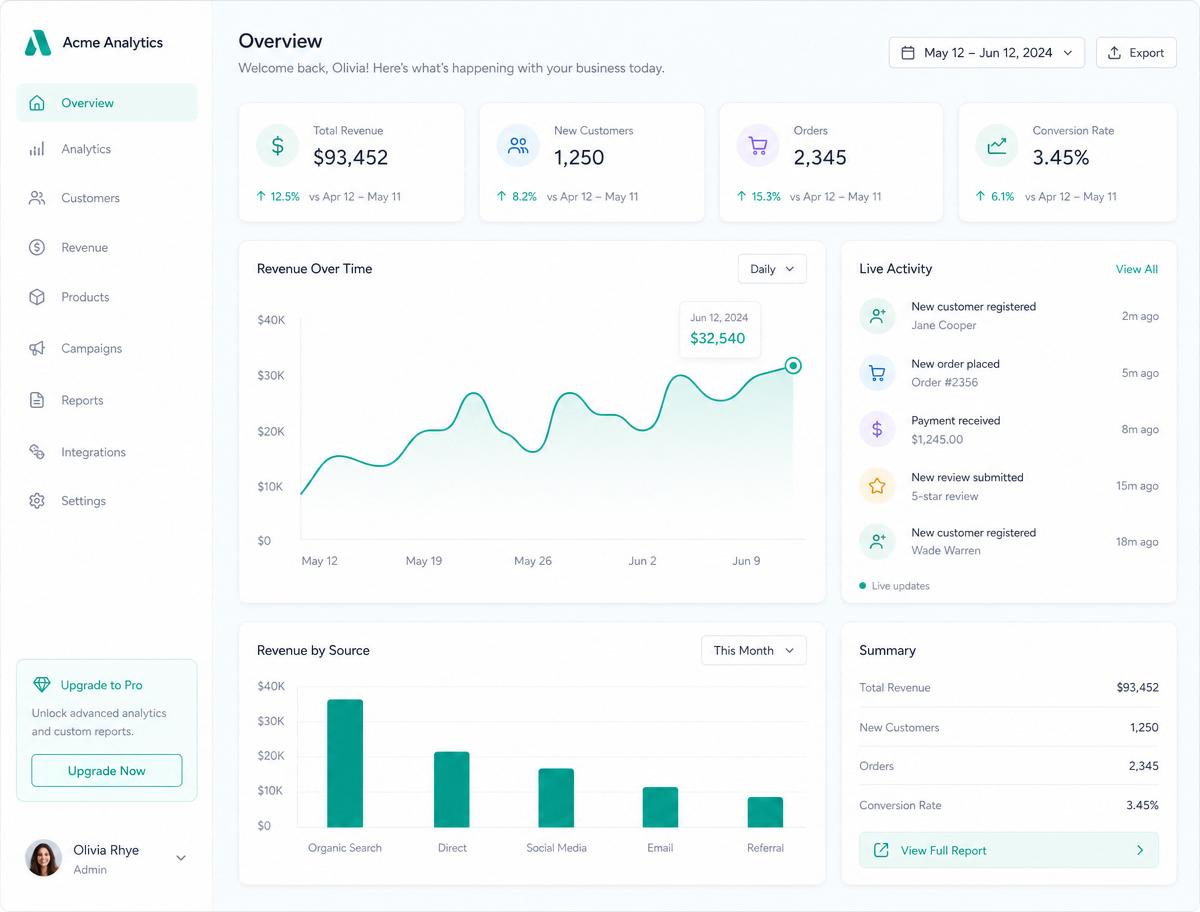
Task: Click the Order #2356 cart activity icon
Action: click(x=877, y=373)
